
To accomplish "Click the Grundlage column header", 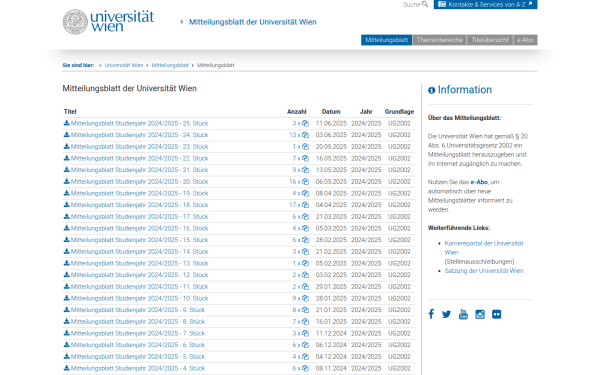I will click(x=399, y=111).
